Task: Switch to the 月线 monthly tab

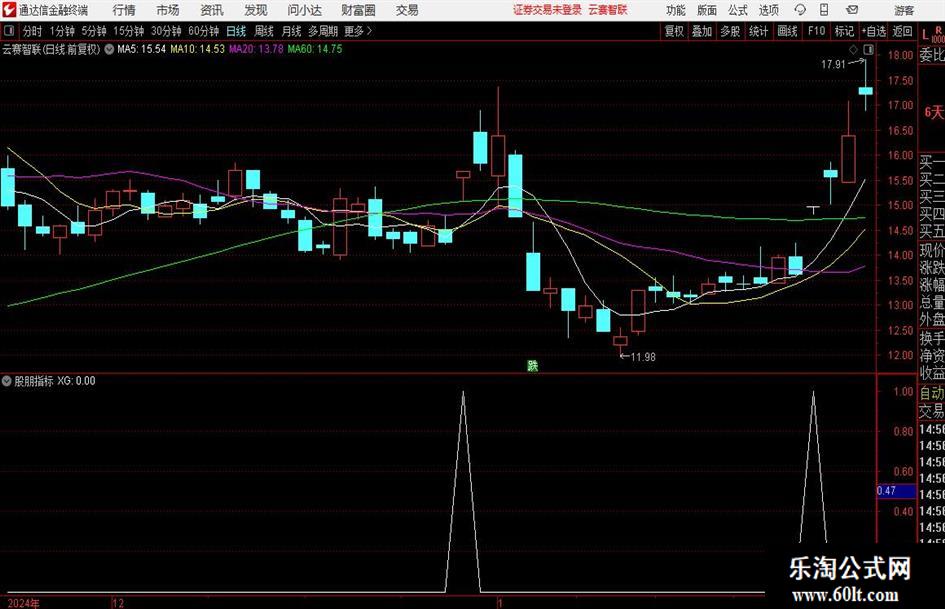Action: coord(291,31)
